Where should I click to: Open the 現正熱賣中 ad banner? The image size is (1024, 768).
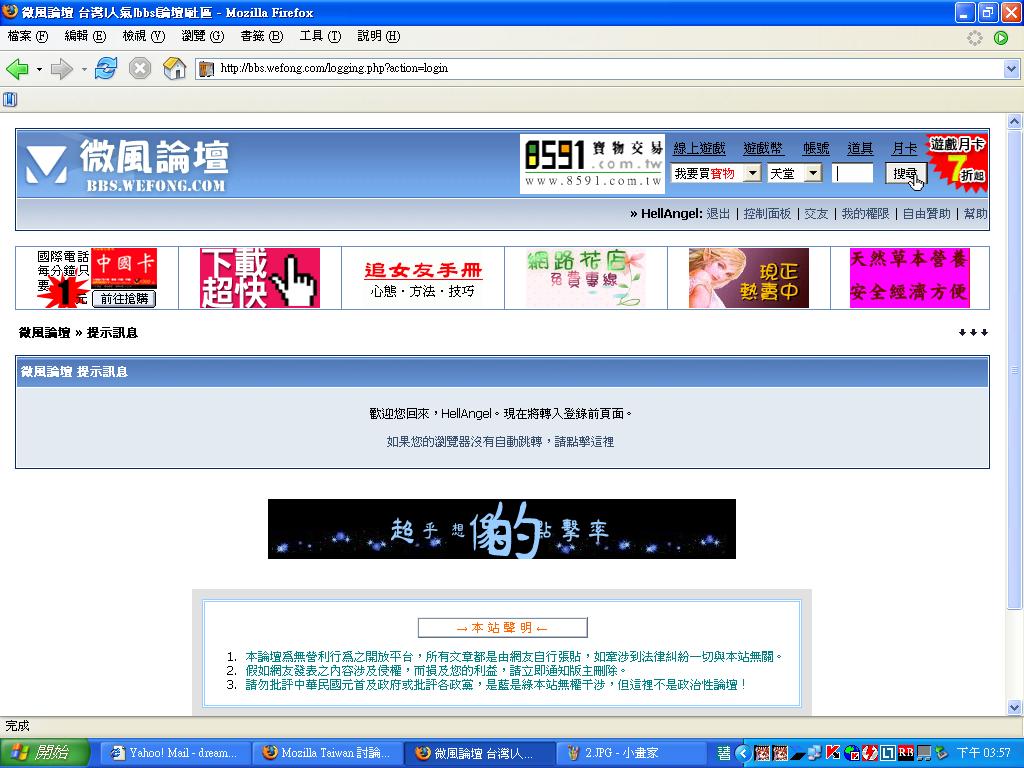749,278
